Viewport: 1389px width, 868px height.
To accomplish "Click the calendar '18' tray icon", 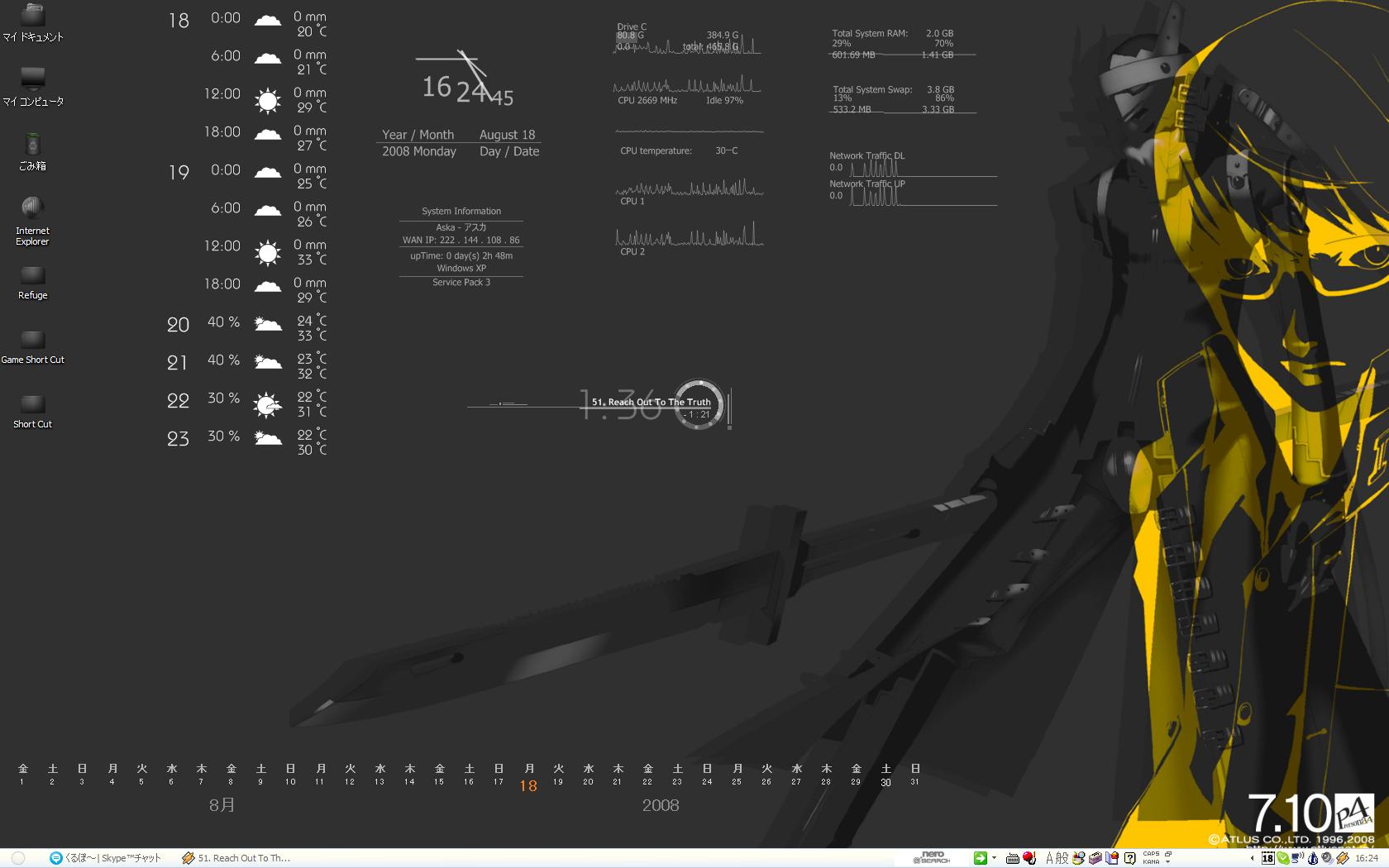I will tap(1267, 858).
